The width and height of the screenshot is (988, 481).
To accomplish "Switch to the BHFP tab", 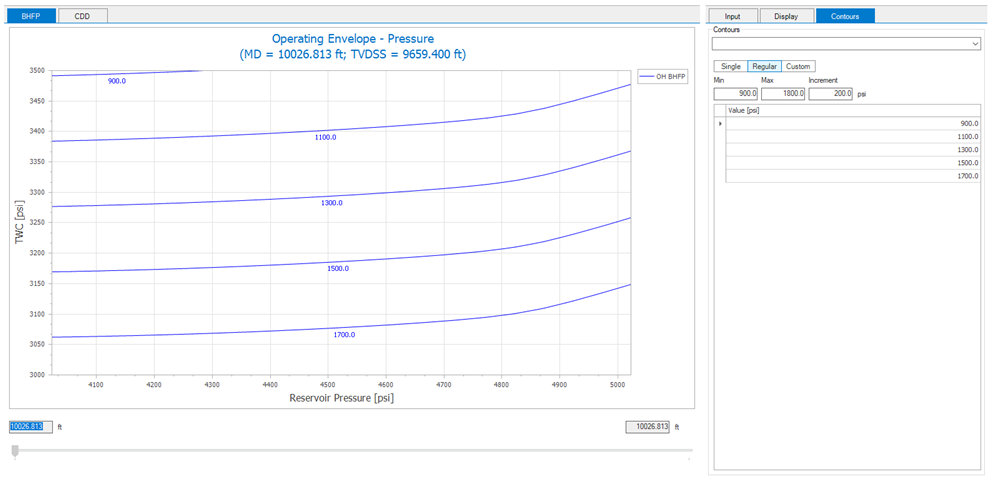I will (31, 16).
